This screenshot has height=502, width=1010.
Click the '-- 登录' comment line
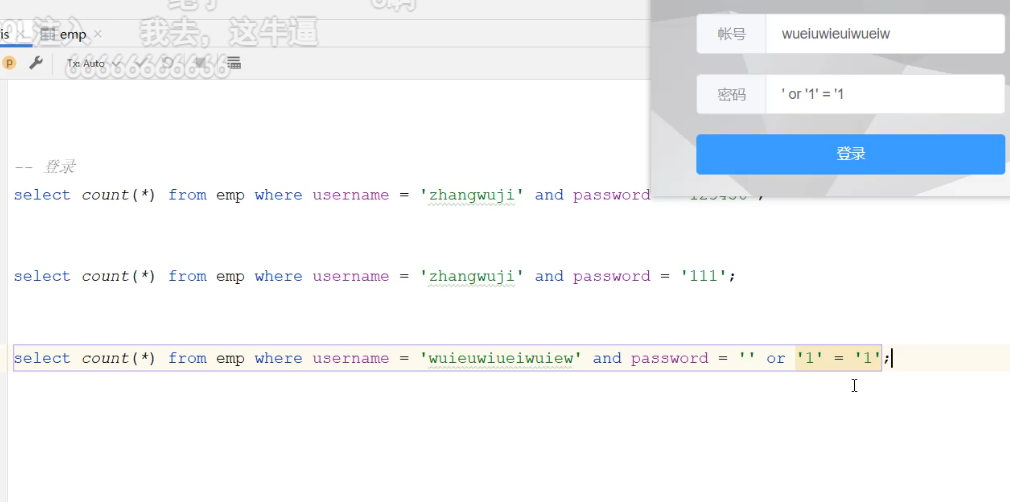[46, 167]
